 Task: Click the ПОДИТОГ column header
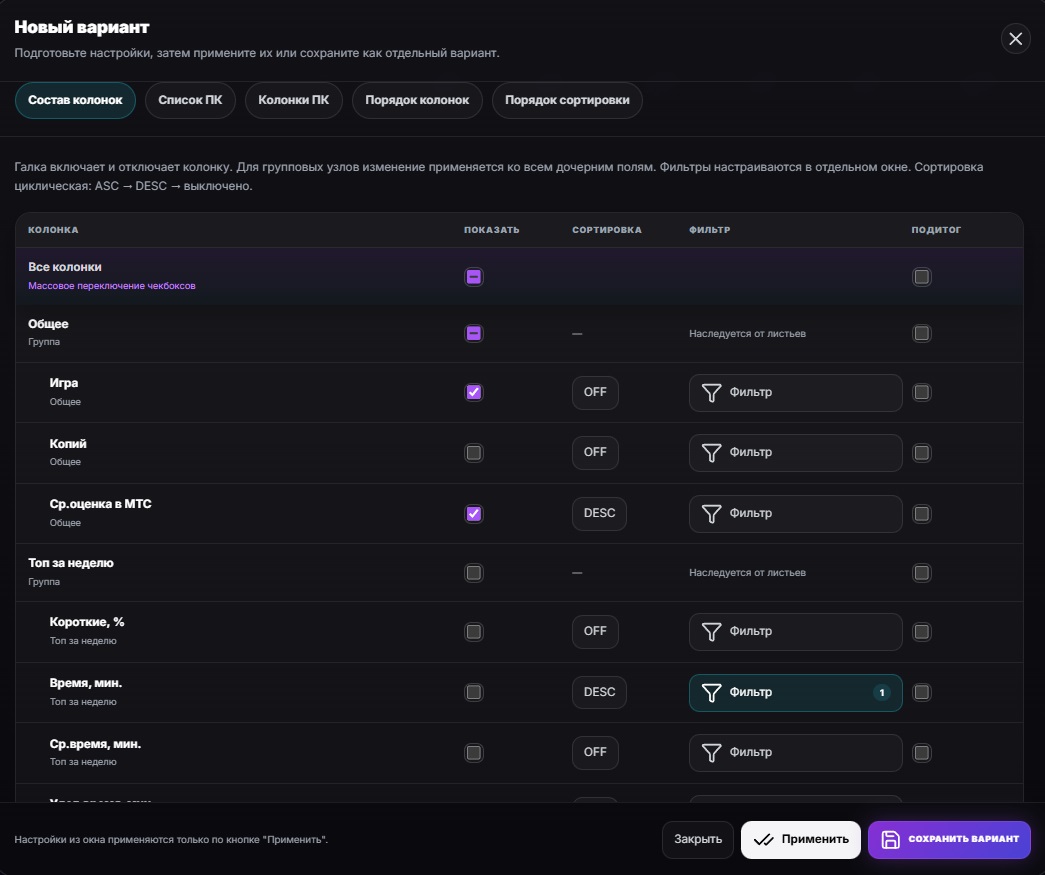936,230
